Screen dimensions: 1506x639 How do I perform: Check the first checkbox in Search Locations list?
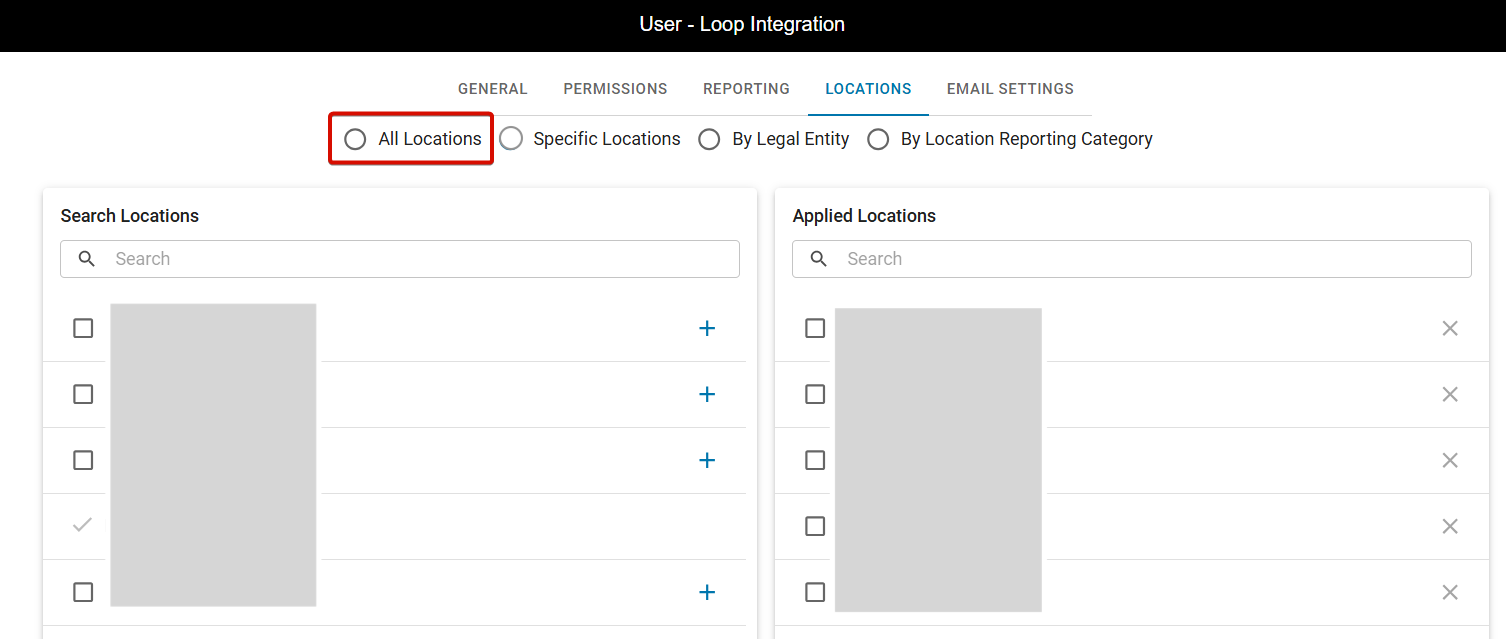(83, 328)
